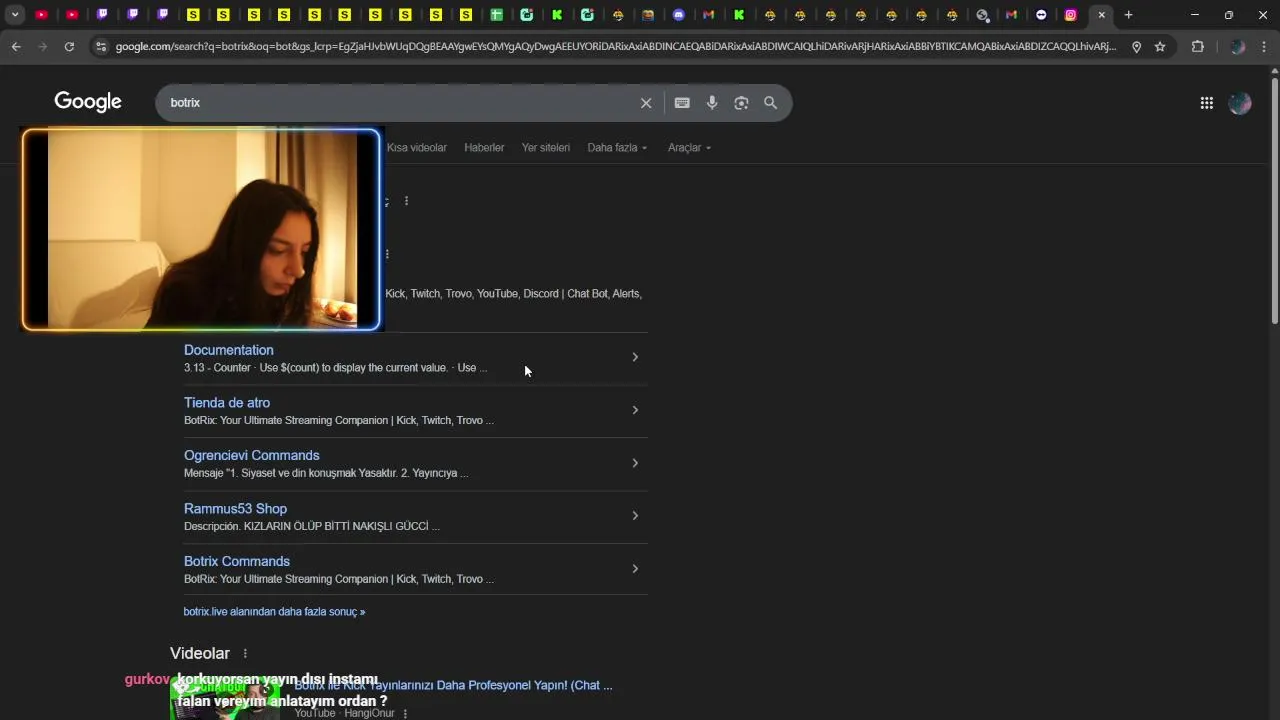Click the 3.13 - Counter snippet text
Image resolution: width=1280 pixels, height=720 pixels.
[335, 368]
